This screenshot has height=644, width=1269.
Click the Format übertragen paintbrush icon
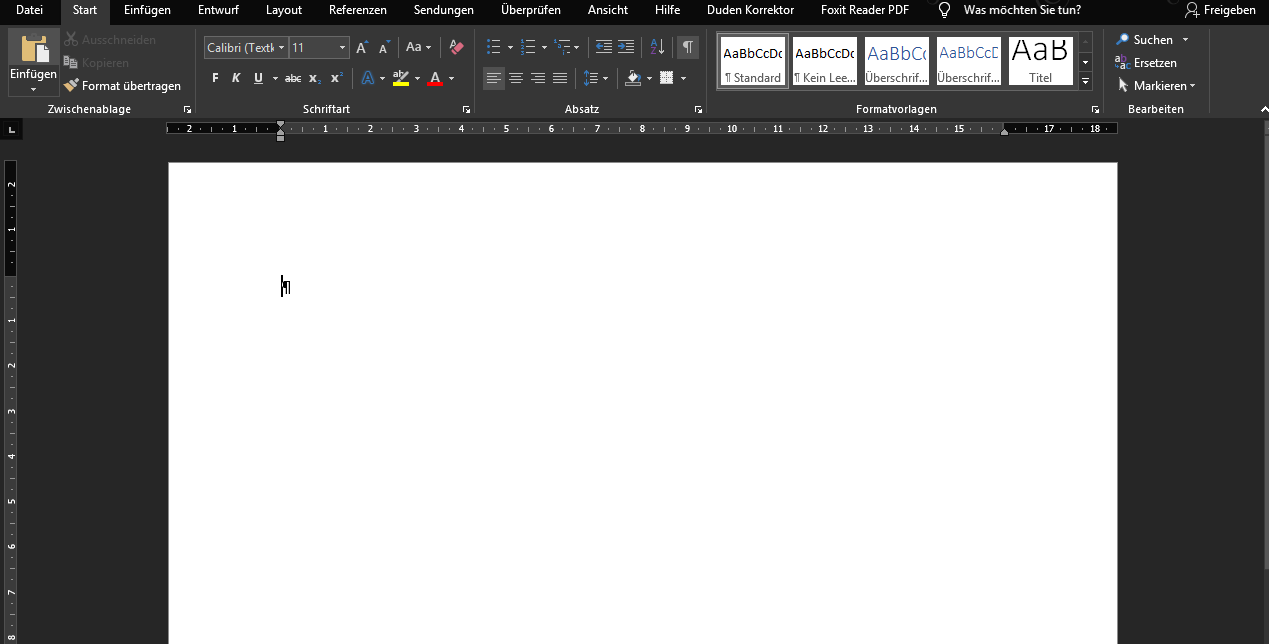pyautogui.click(x=71, y=86)
